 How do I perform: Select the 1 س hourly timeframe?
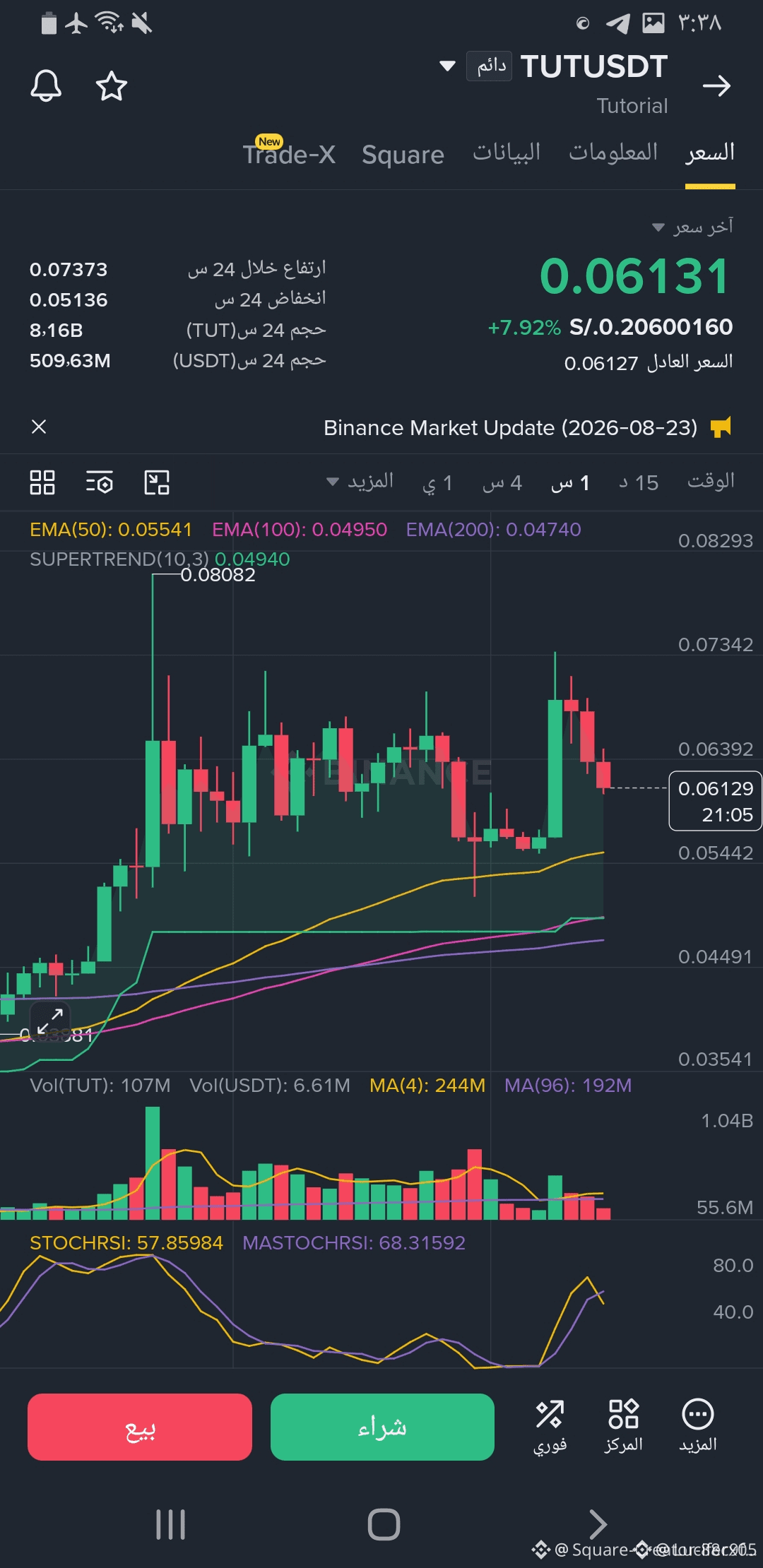[x=570, y=483]
